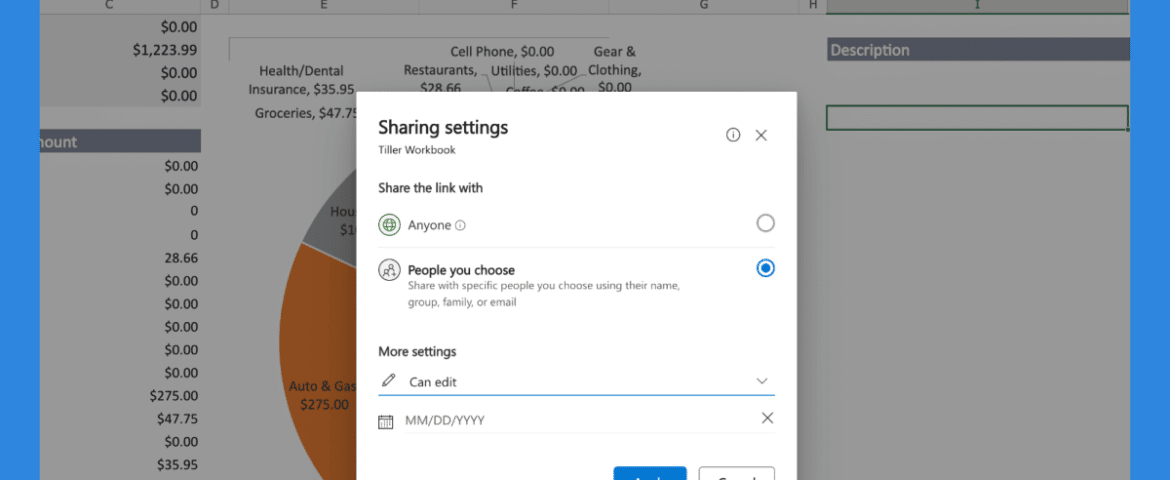Select the People you choose radio button
The image size is (1170, 480).
coord(766,268)
